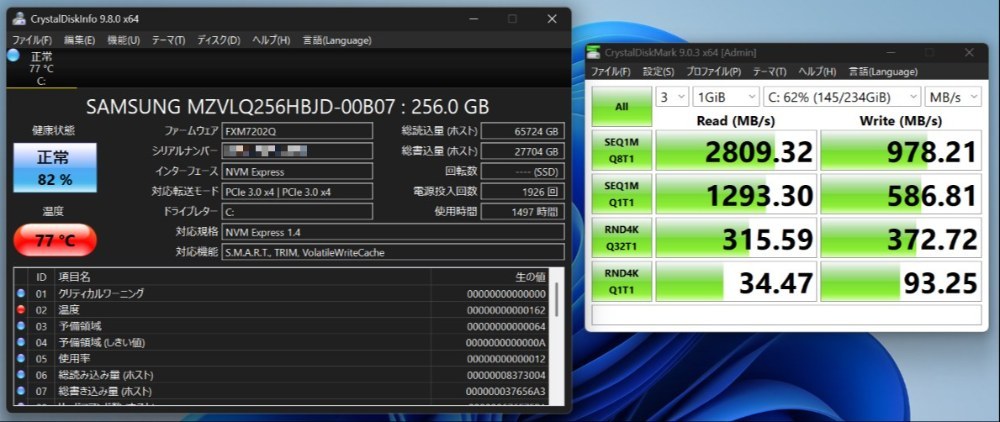The height and width of the screenshot is (422, 1000).
Task: Open 設定(S) menu in CrystalDiskMark
Action: click(x=658, y=71)
